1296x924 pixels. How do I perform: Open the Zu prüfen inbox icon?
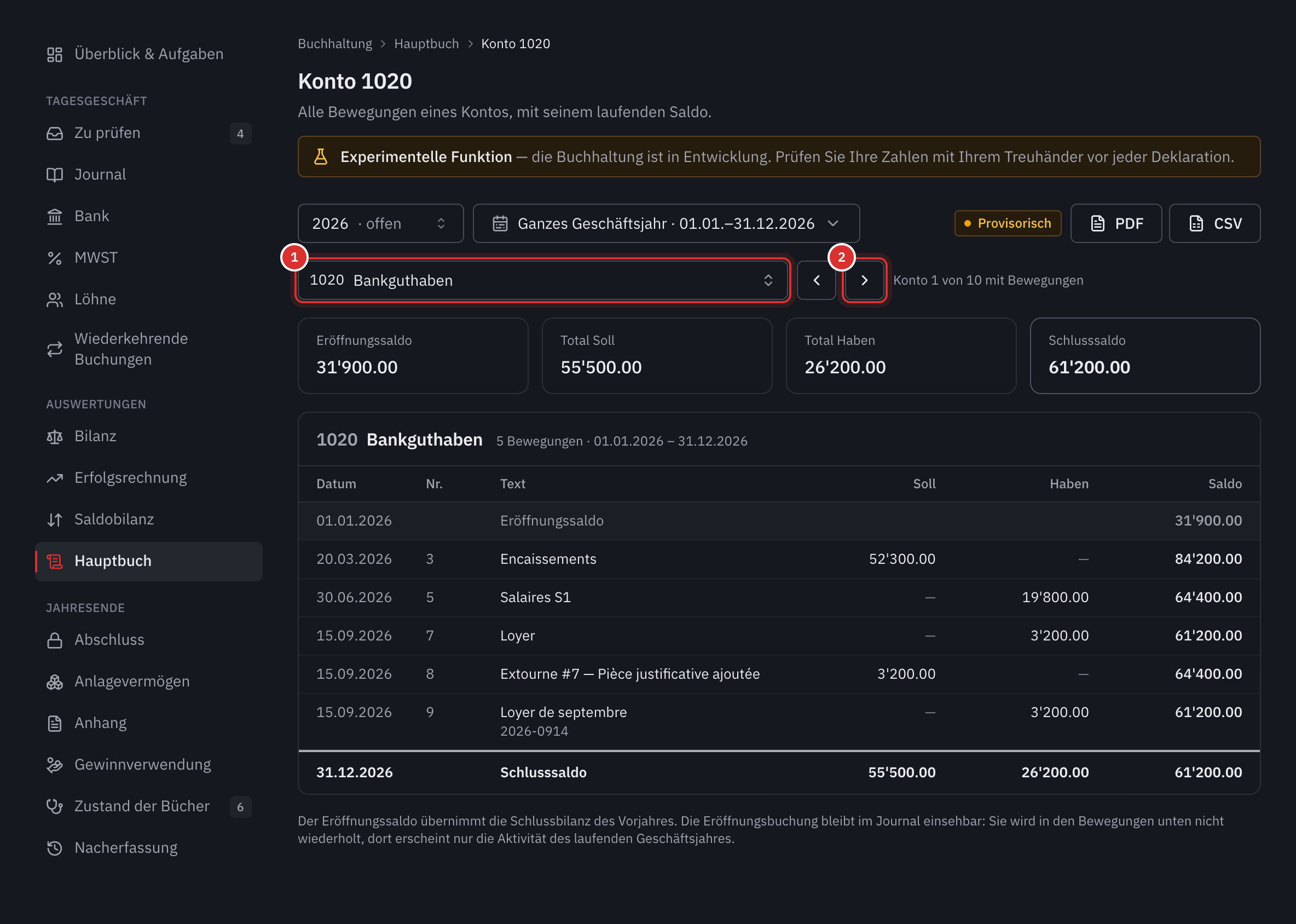tap(55, 133)
